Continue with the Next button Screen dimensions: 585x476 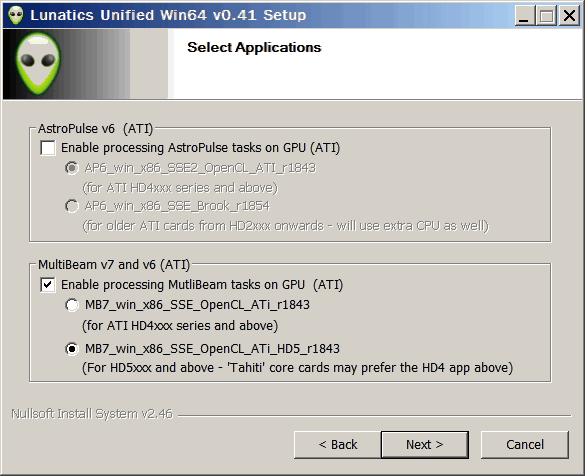[425, 445]
